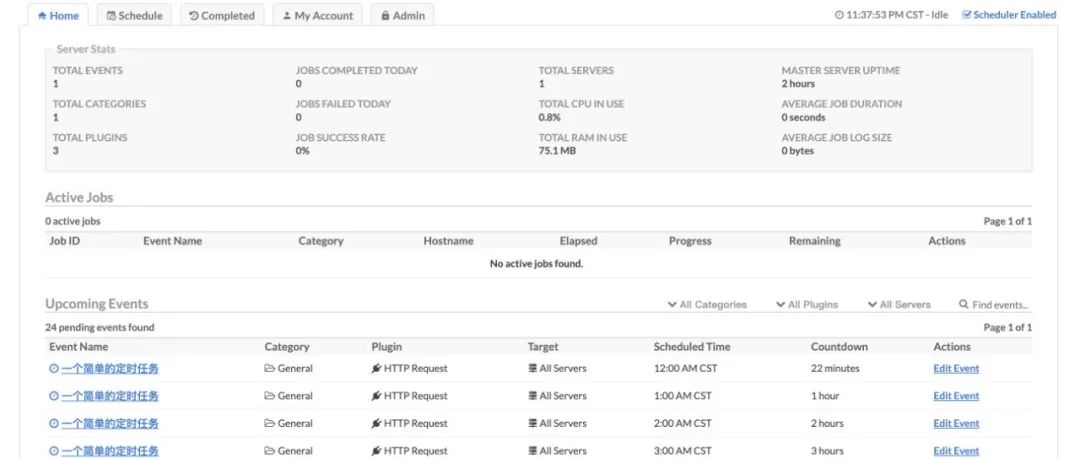Click the clock icon beside 11:37:53 PM
The height and width of the screenshot is (459, 1080).
839,14
